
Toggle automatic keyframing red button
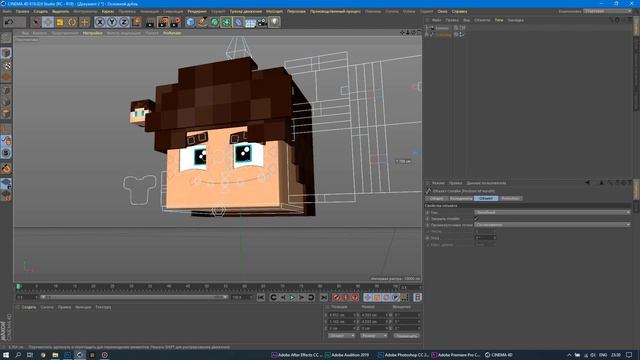click(345, 298)
